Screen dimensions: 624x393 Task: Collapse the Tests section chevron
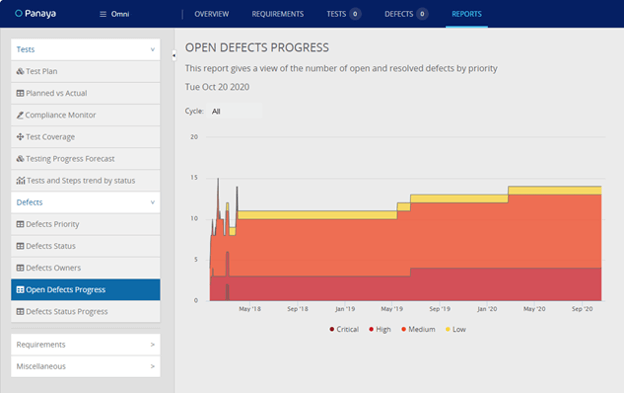[152, 49]
